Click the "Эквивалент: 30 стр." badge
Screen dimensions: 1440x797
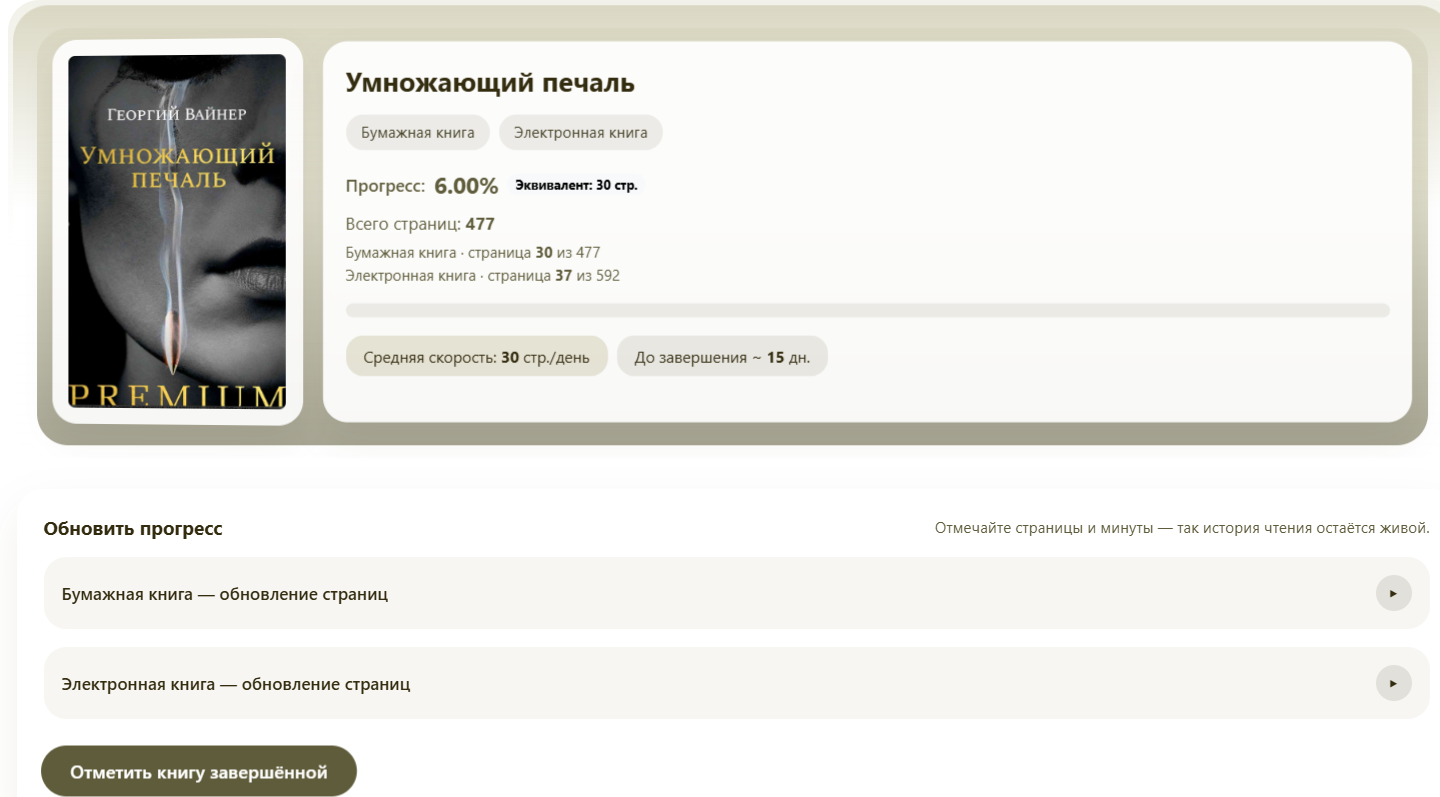[x=578, y=185]
